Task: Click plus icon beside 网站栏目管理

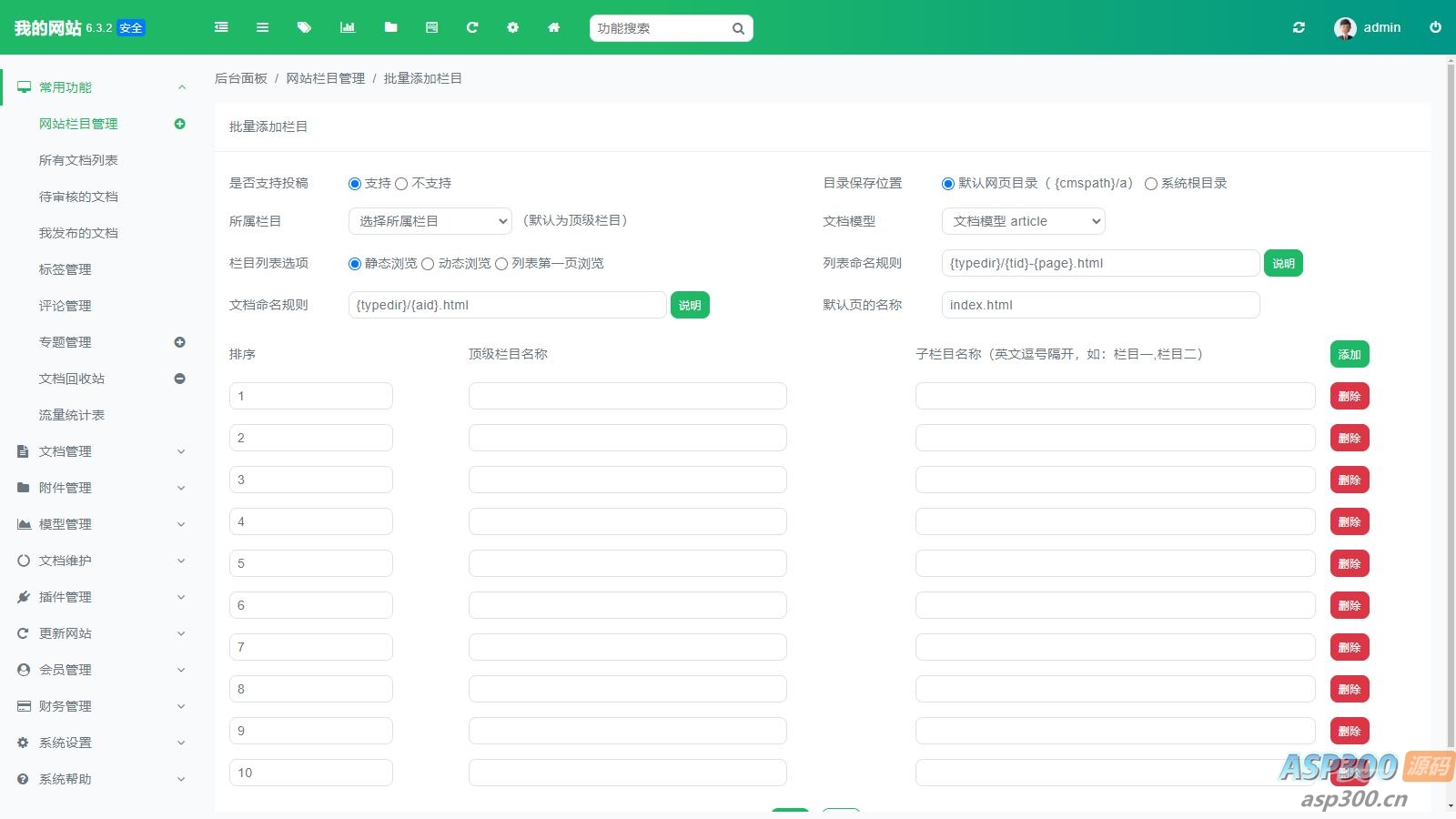Action: click(179, 124)
